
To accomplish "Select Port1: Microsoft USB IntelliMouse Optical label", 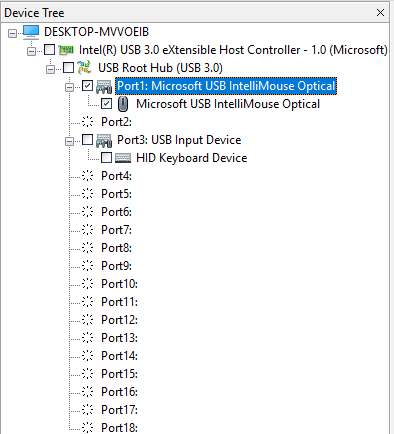I will (226, 86).
